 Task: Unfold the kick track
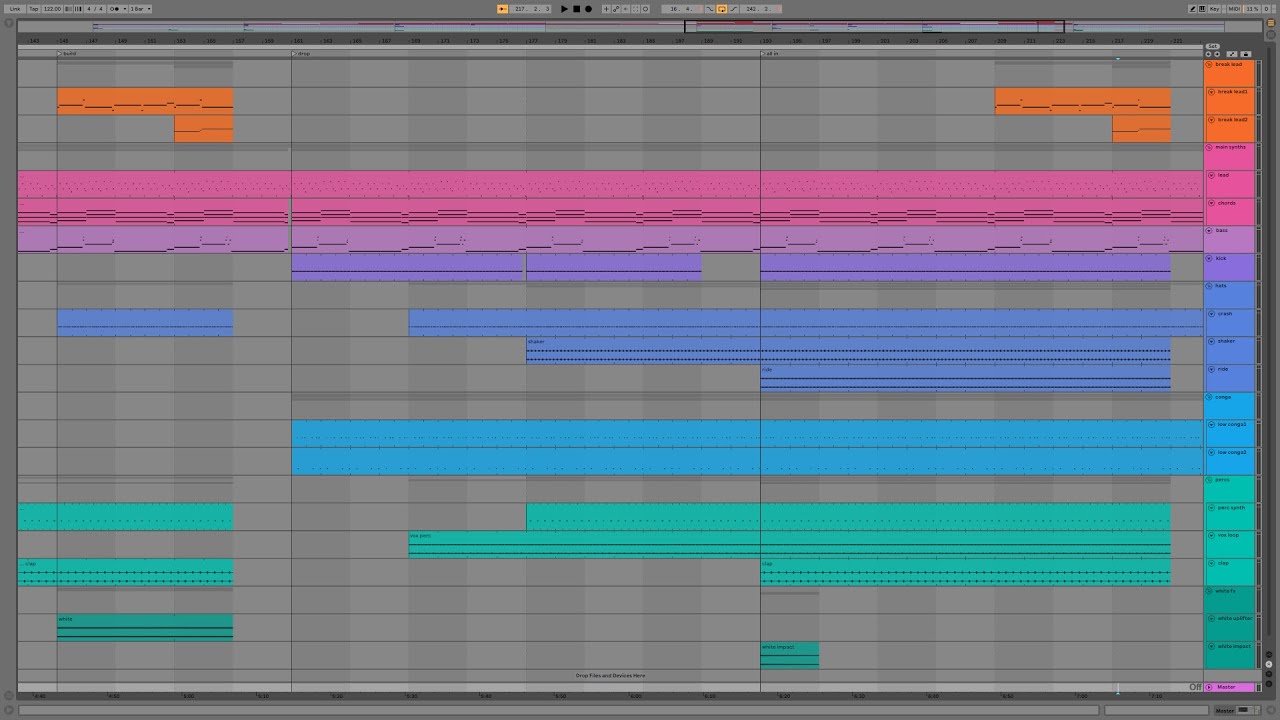1211,259
